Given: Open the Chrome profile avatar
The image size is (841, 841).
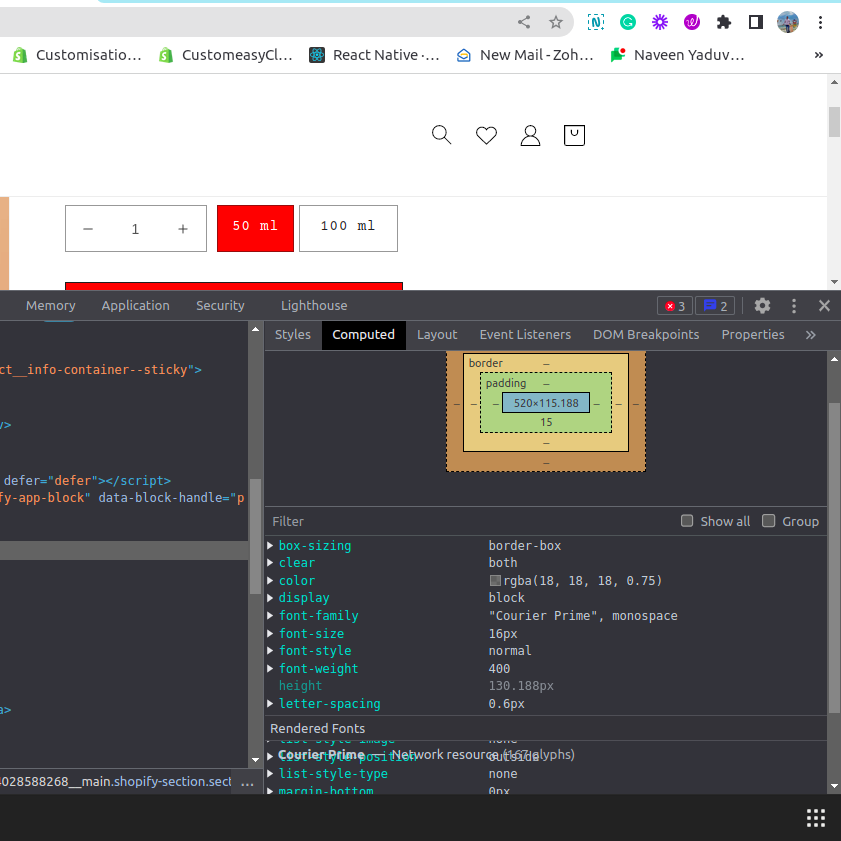Looking at the screenshot, I should [788, 22].
